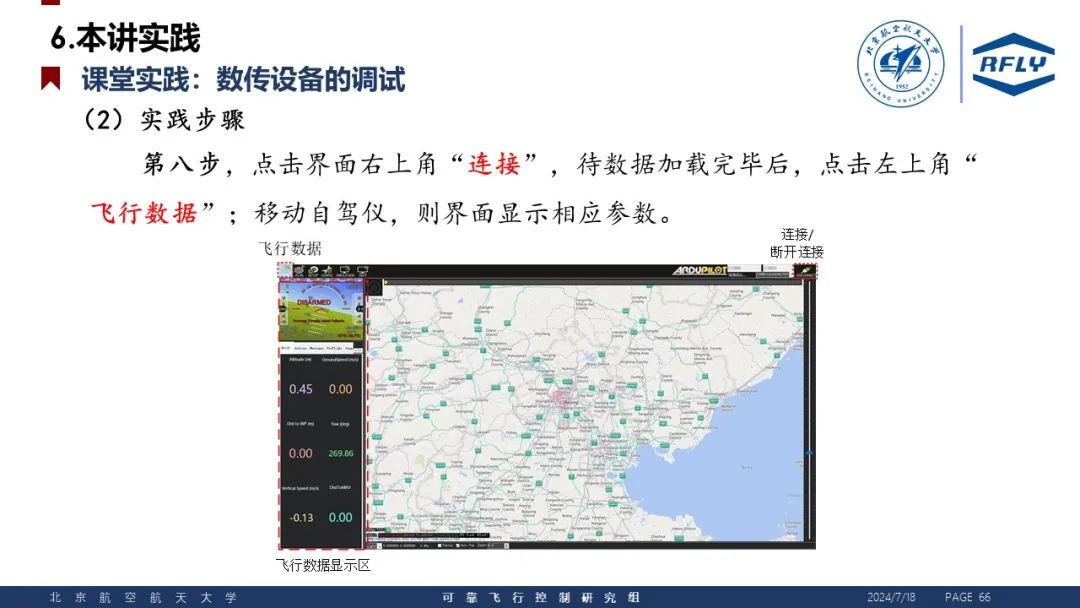
Task: Open the COM port dropdown
Action: (x=744, y=268)
